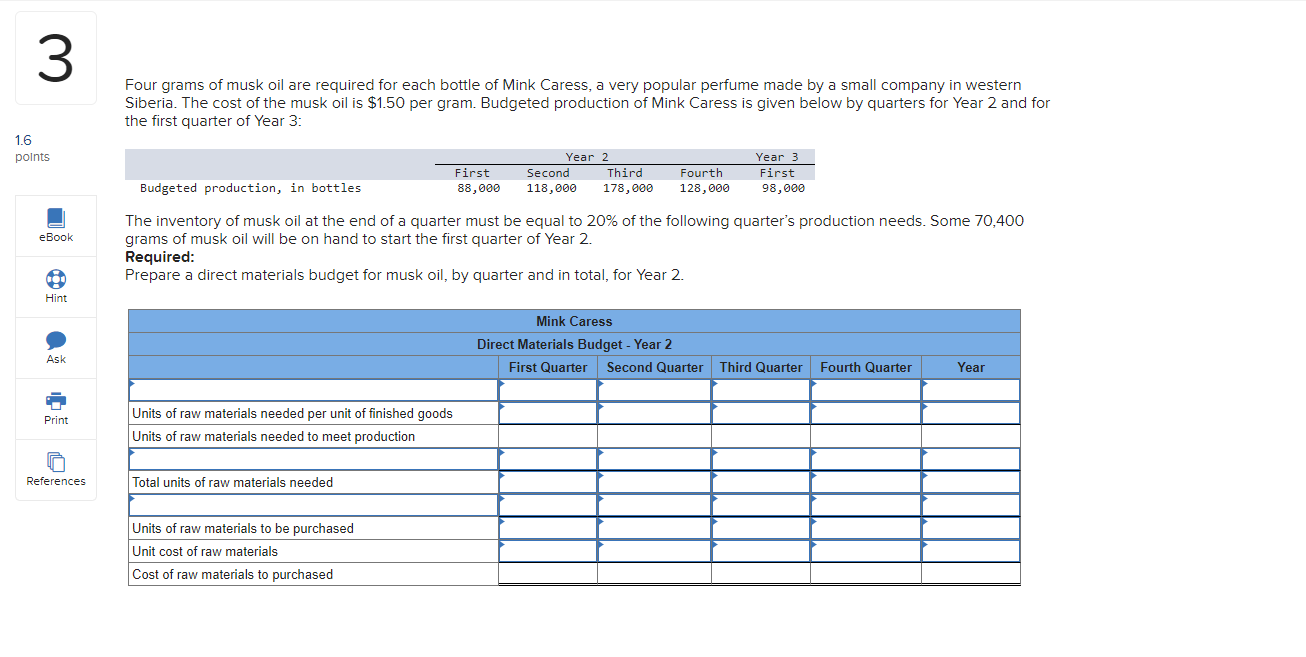Open the References icon

point(56,461)
